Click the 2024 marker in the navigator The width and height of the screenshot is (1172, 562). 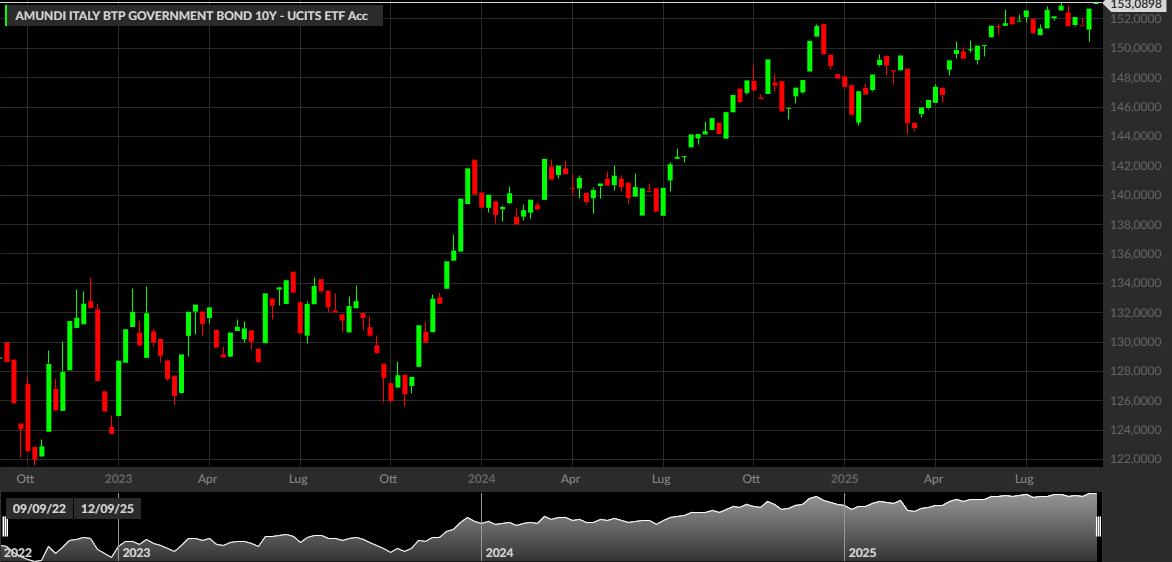click(499, 554)
